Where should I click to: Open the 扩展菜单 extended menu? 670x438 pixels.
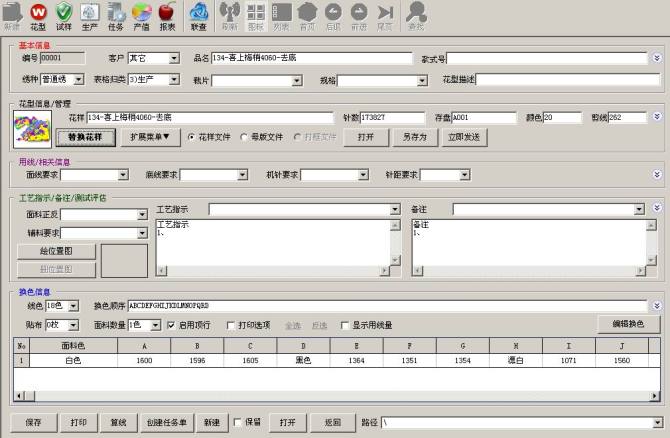point(150,136)
